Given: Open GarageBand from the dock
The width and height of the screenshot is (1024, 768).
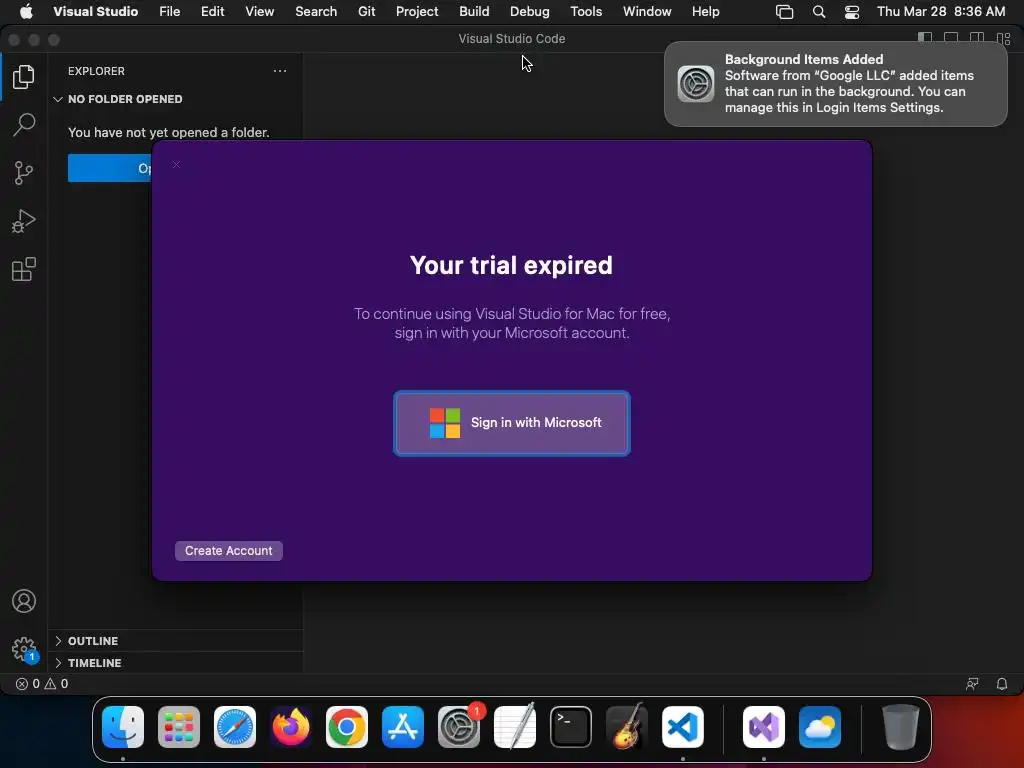Looking at the screenshot, I should (627, 727).
